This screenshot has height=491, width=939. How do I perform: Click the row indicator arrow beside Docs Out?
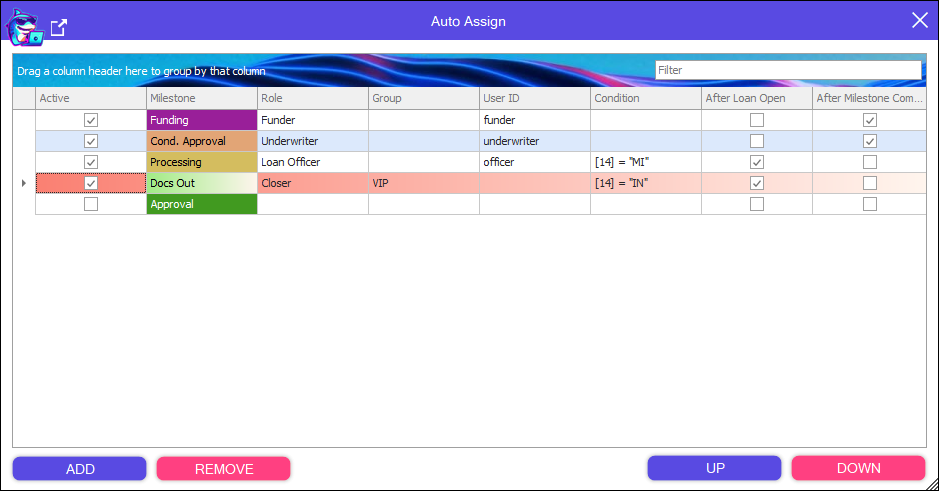23,183
